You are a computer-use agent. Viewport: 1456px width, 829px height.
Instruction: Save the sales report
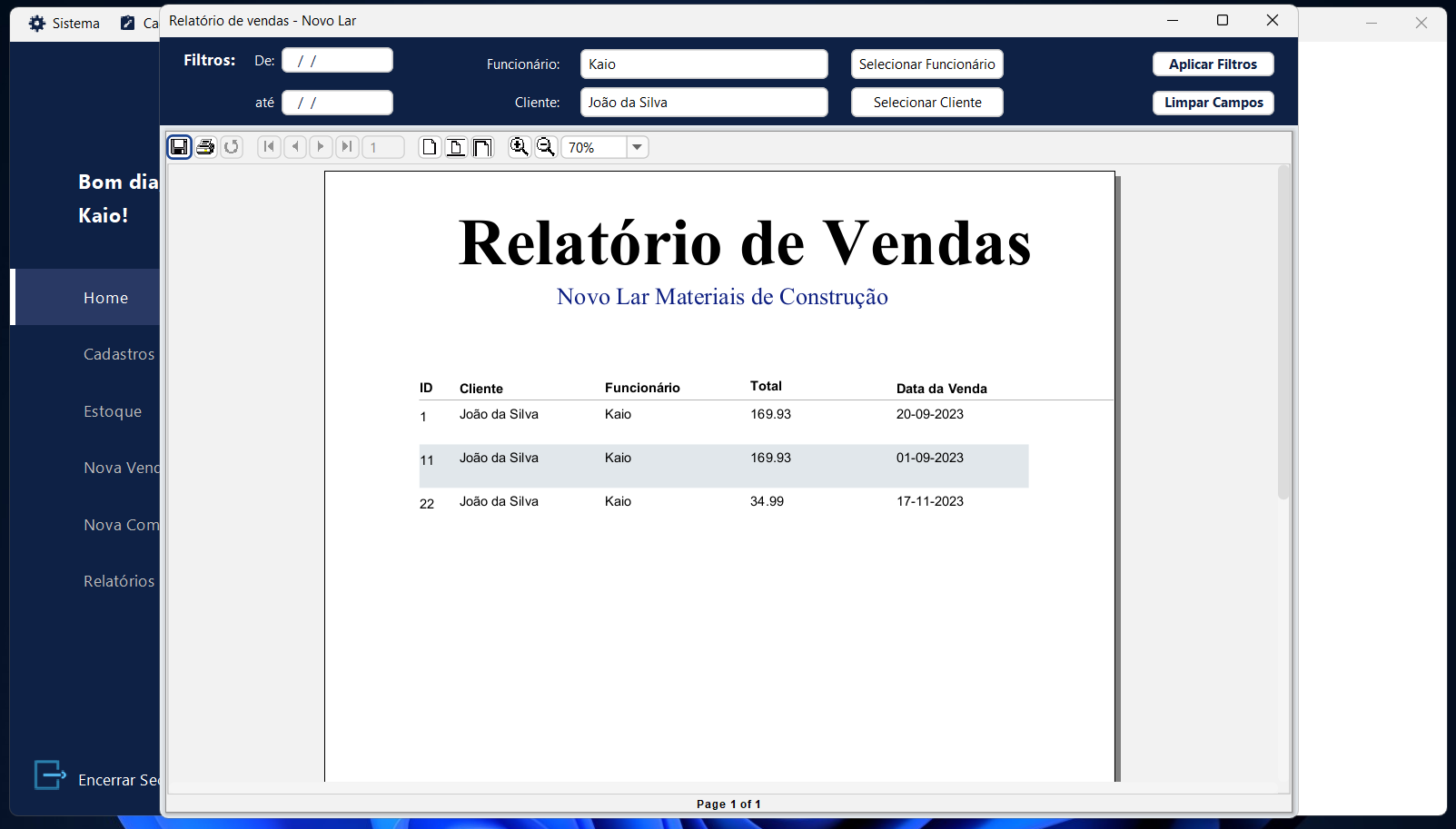(x=179, y=146)
